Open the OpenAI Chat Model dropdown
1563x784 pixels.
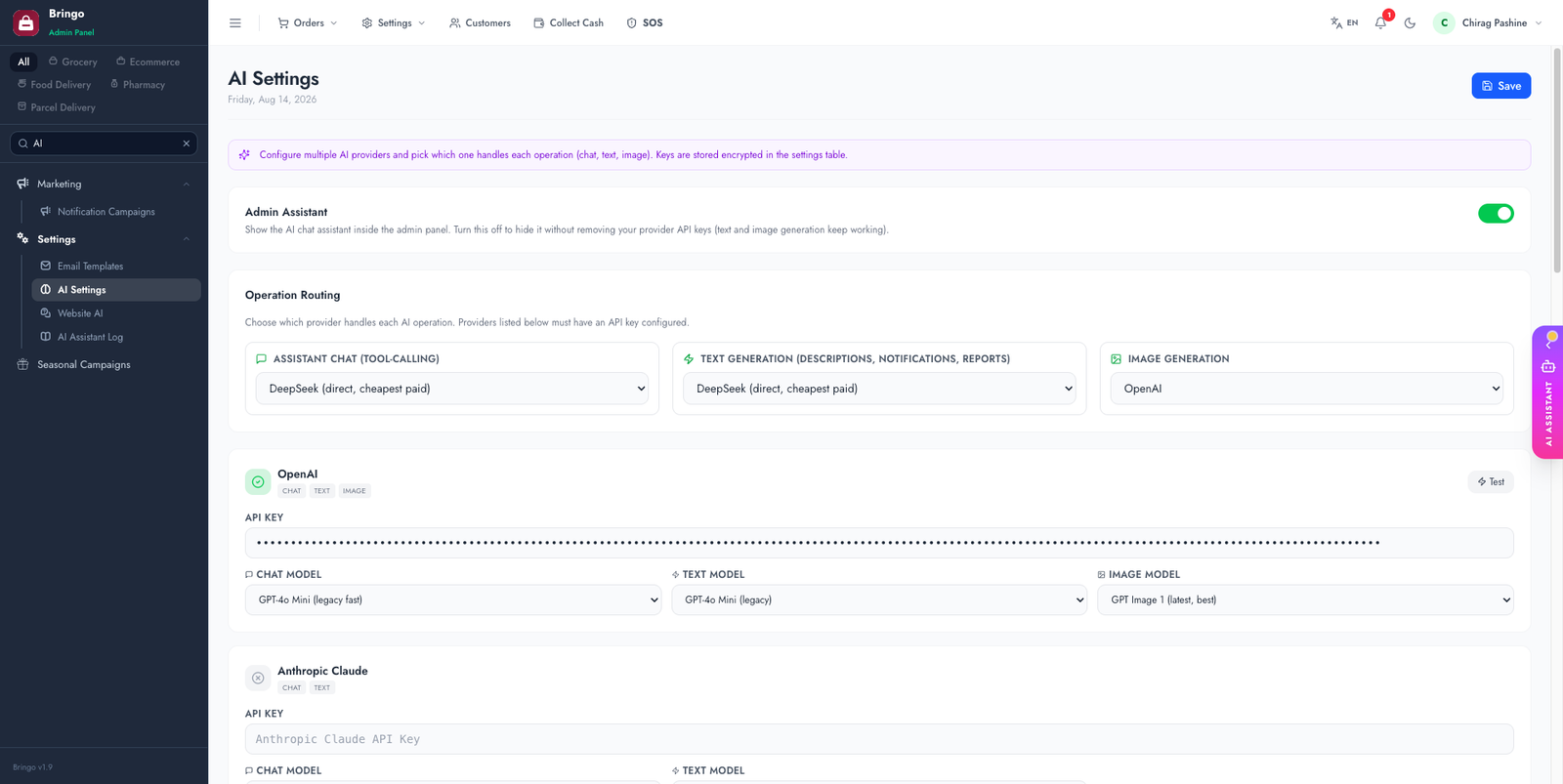point(453,599)
